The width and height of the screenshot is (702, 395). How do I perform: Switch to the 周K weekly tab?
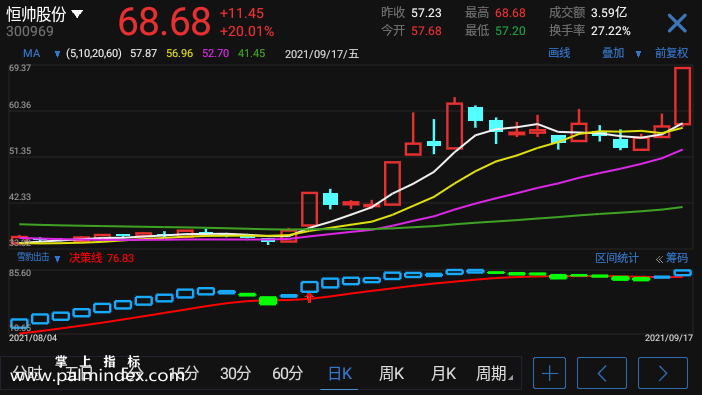point(391,373)
